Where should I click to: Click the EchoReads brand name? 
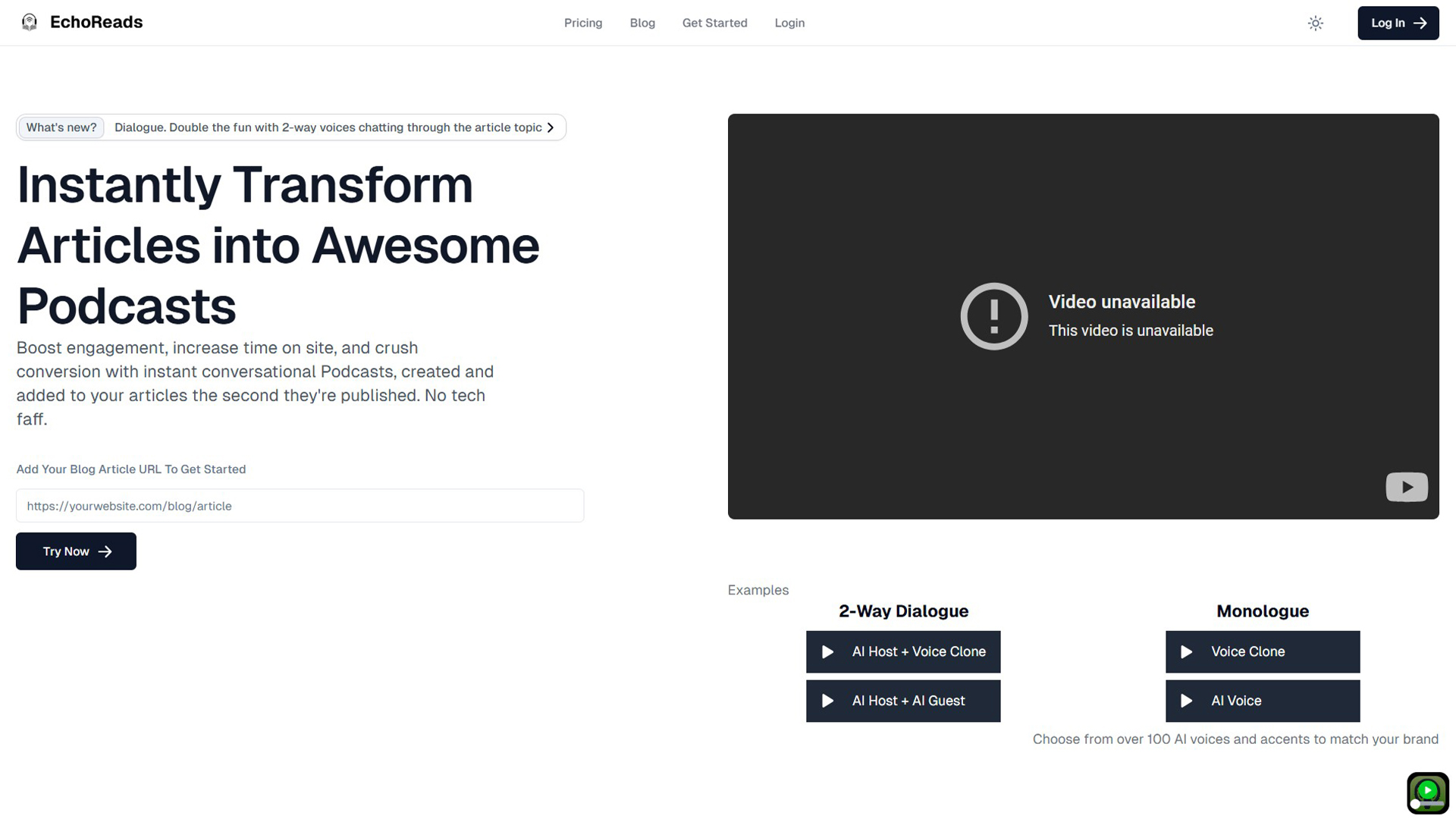(x=96, y=22)
